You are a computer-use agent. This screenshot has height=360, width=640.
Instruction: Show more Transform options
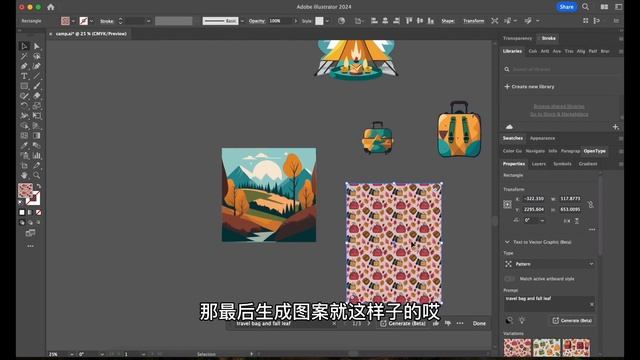pos(592,230)
